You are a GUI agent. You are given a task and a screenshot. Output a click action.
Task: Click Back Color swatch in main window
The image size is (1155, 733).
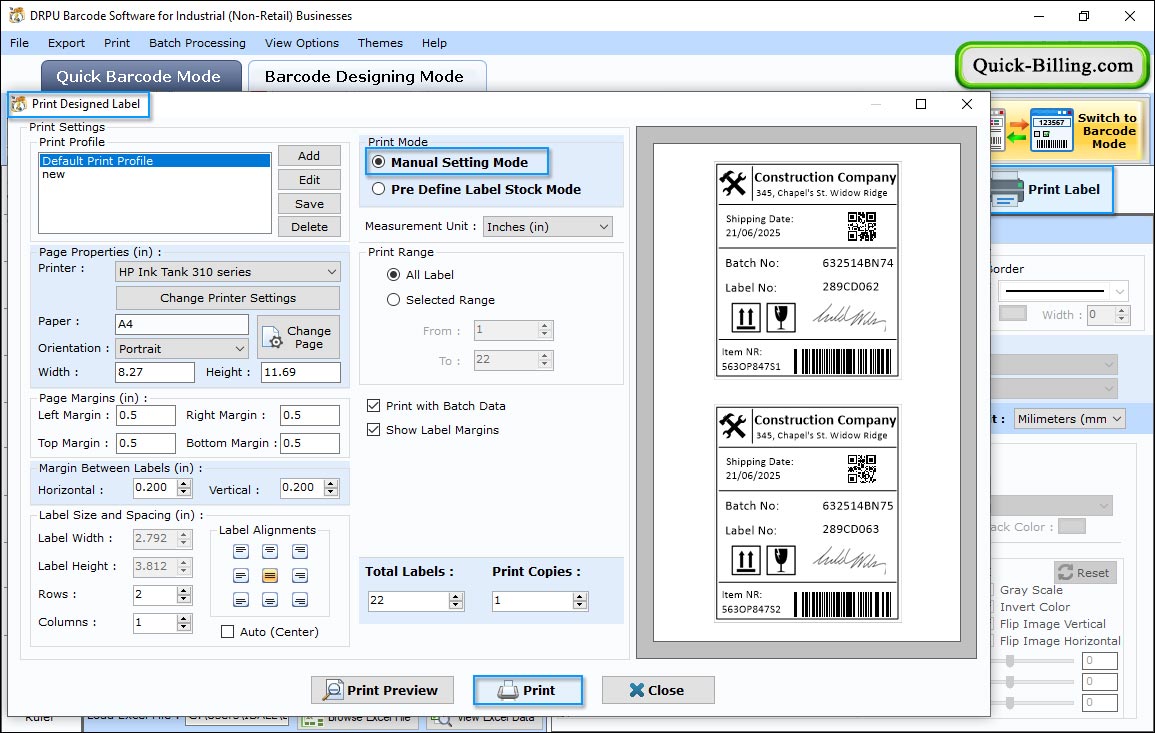1072,527
